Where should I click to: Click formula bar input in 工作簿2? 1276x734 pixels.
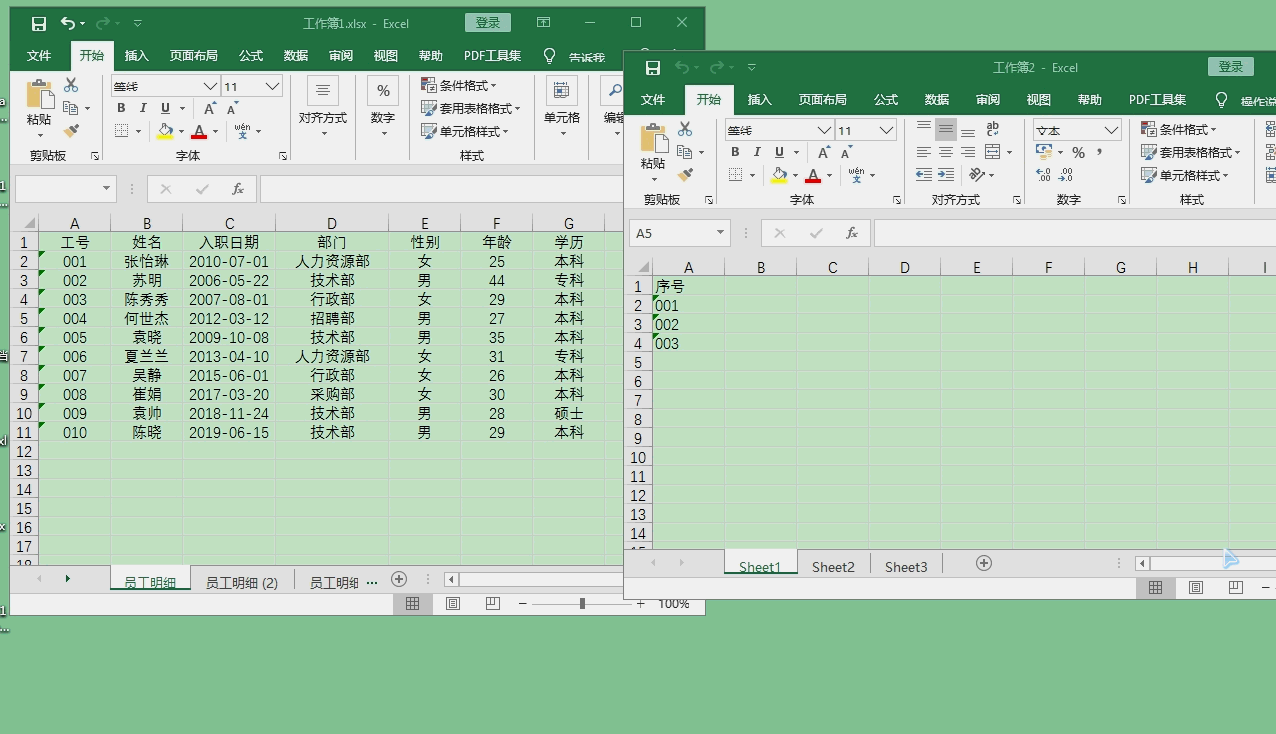pyautogui.click(x=1074, y=233)
